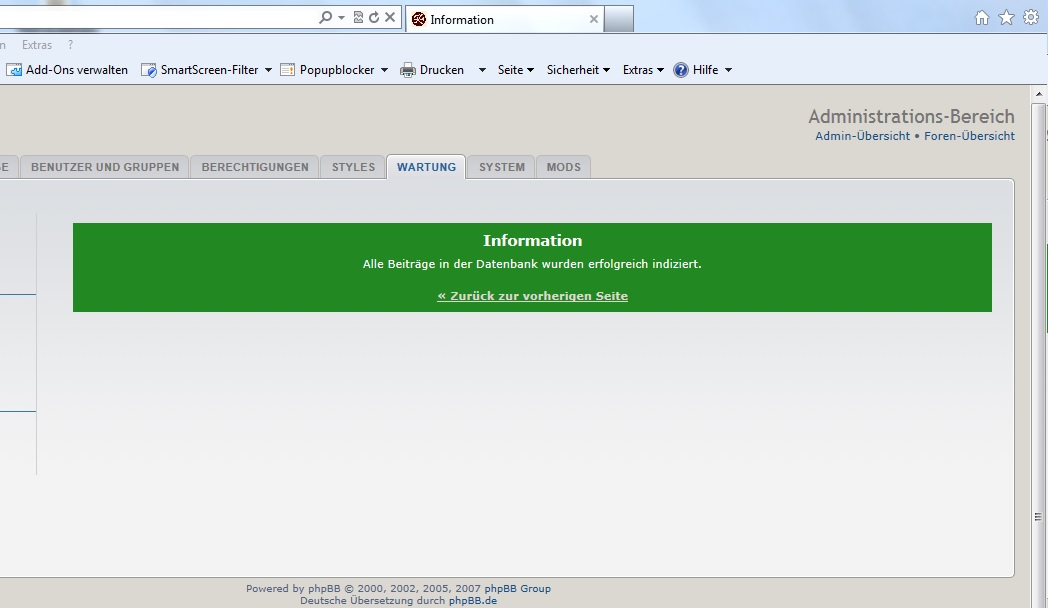Click the search magnifier icon in address bar
This screenshot has height=608, width=1048.
coord(325,18)
